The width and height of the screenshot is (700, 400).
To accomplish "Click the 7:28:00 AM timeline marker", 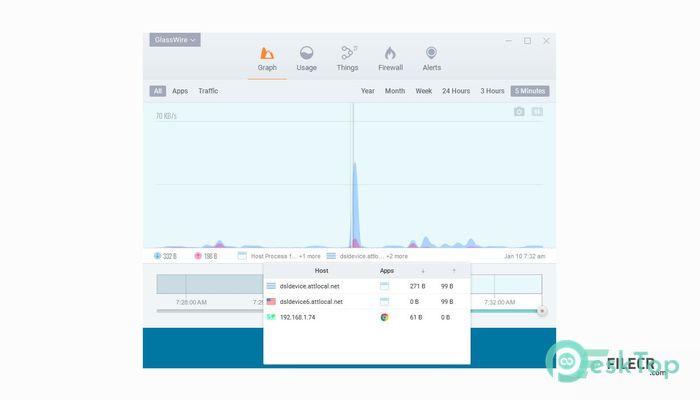I will click(x=191, y=302).
